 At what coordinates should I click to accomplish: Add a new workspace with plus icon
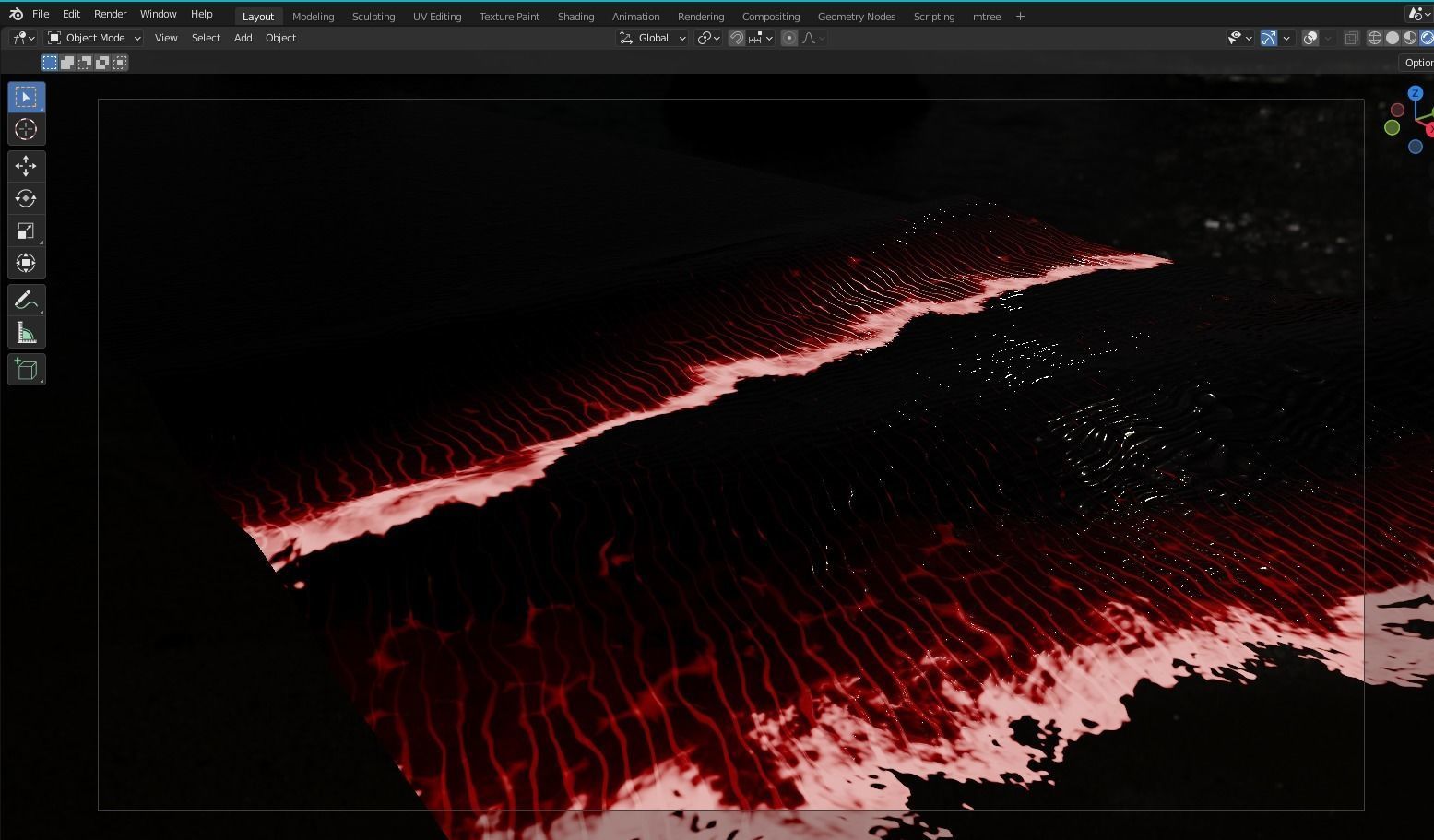(x=1020, y=16)
